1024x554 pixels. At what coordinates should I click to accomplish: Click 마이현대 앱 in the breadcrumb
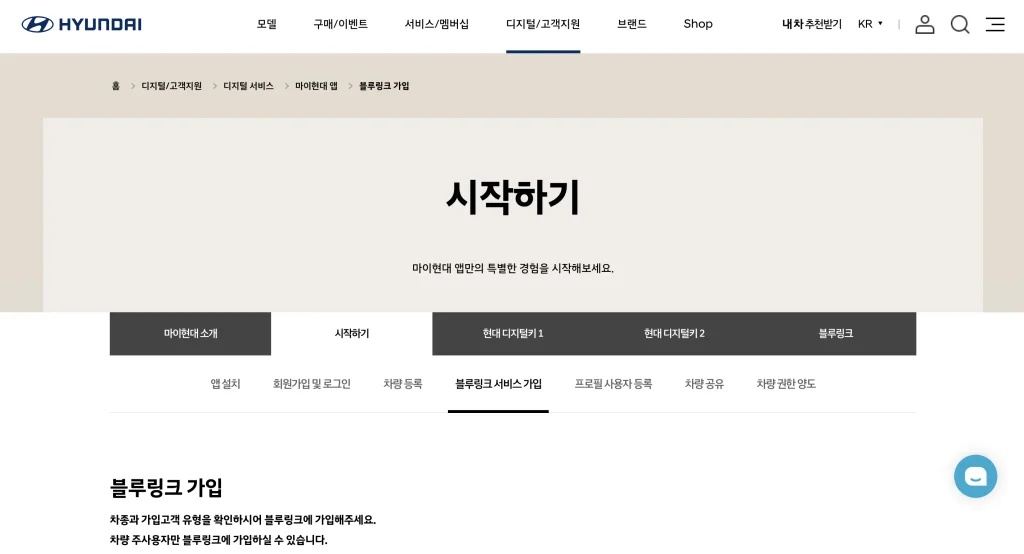pos(316,86)
